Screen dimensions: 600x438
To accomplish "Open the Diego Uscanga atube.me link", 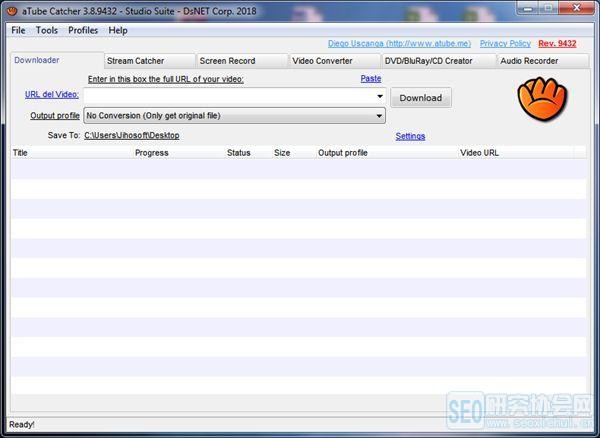I will (399, 43).
